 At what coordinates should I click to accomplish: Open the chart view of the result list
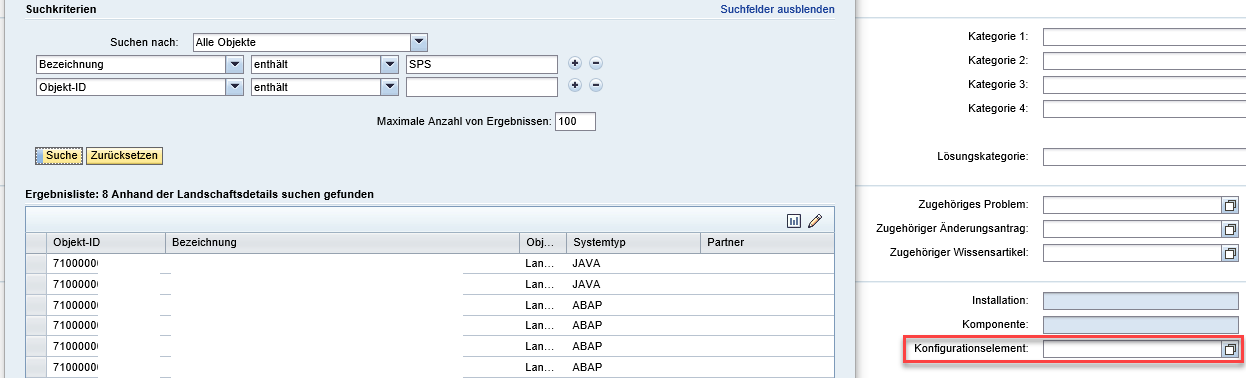[x=794, y=220]
